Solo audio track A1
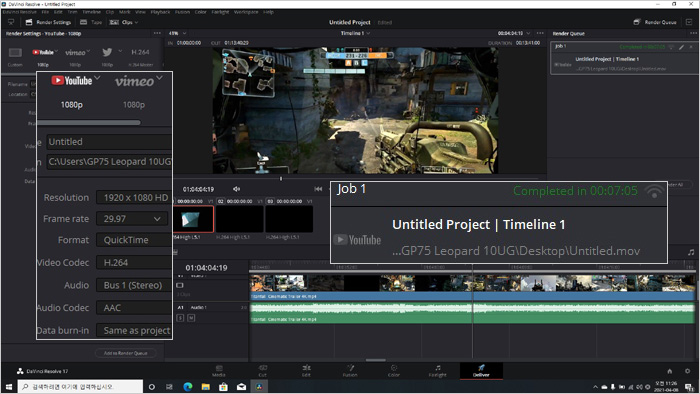 click(180, 318)
